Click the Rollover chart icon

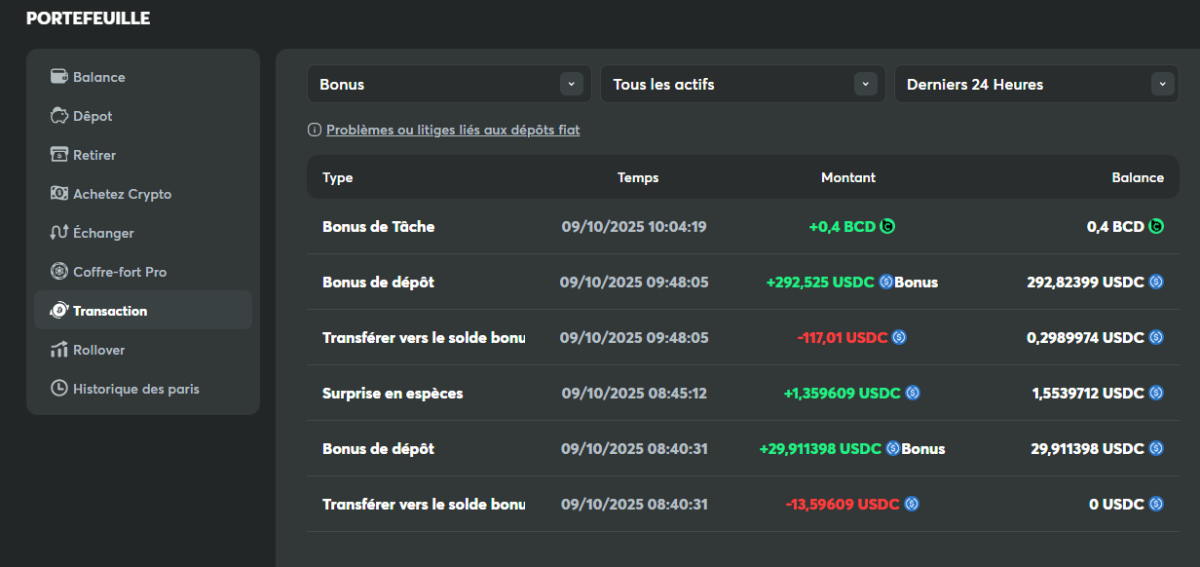(59, 350)
